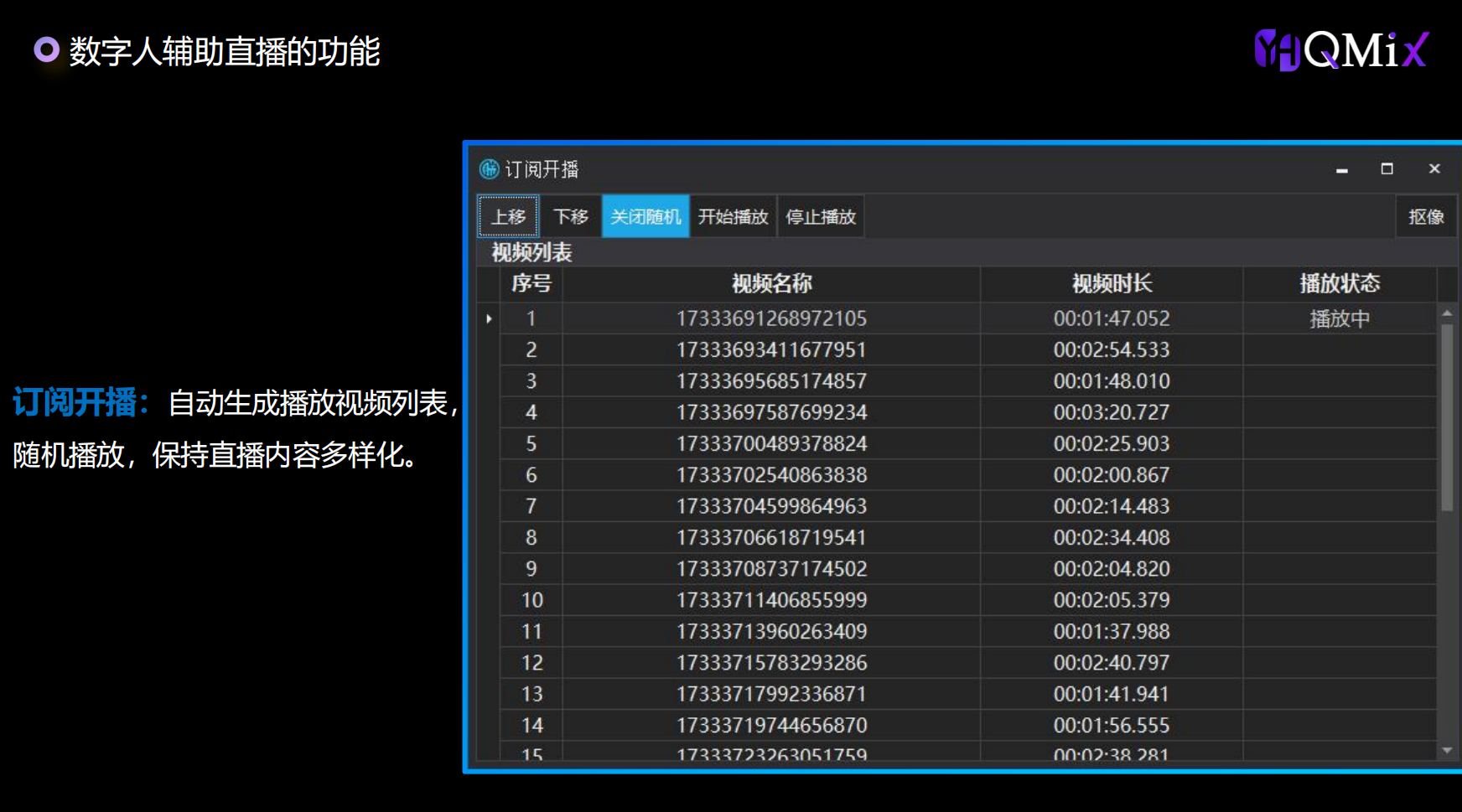
Task: Click the scrollbar up arrow in video list
Action: click(x=1447, y=313)
